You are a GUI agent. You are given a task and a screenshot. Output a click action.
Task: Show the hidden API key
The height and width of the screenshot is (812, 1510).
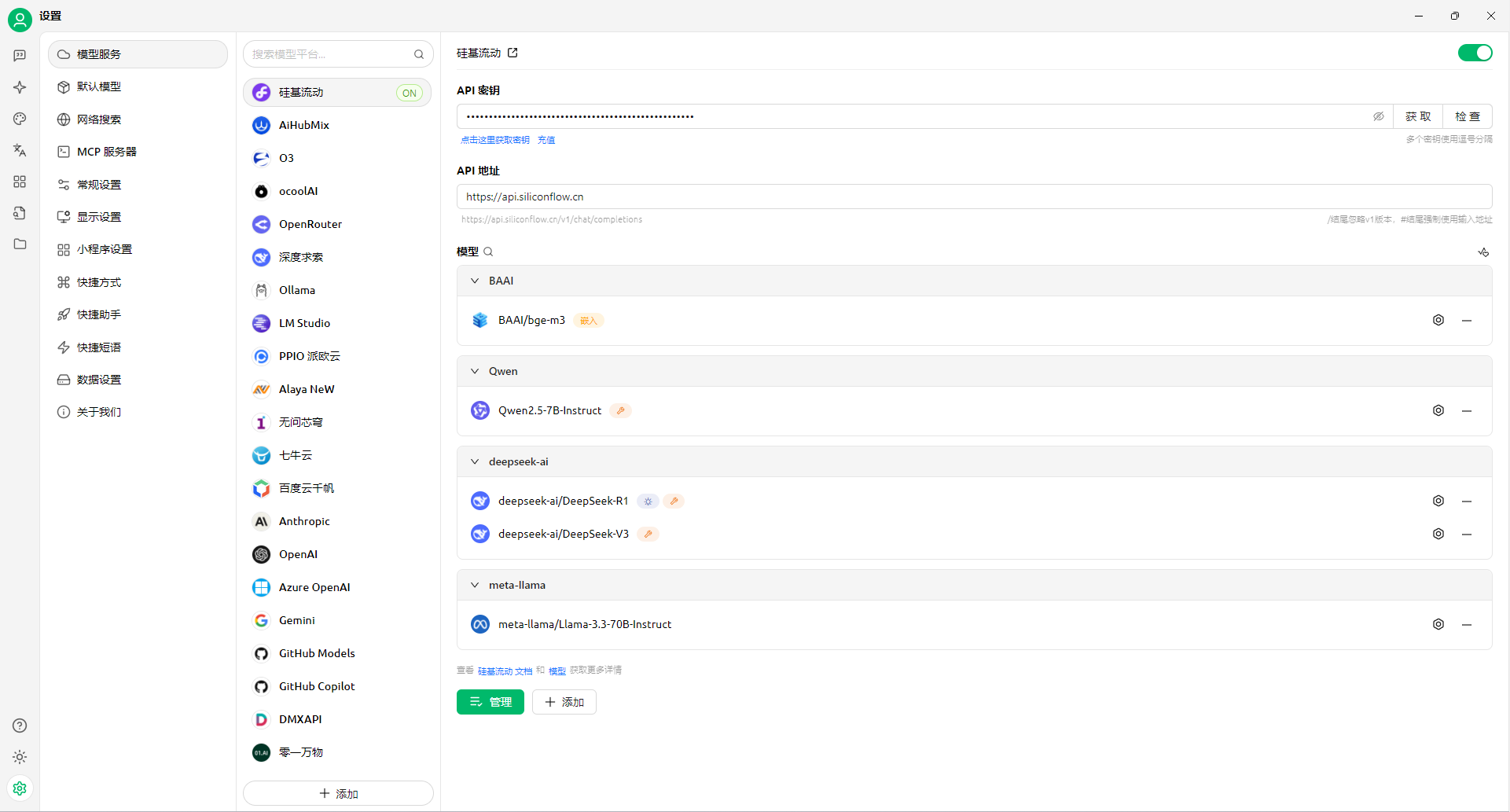[x=1378, y=116]
